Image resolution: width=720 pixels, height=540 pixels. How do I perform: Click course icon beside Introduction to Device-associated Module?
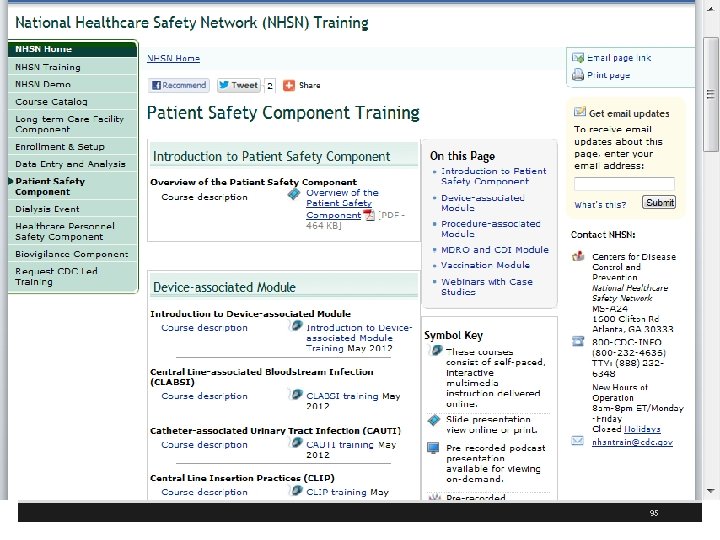tap(297, 326)
